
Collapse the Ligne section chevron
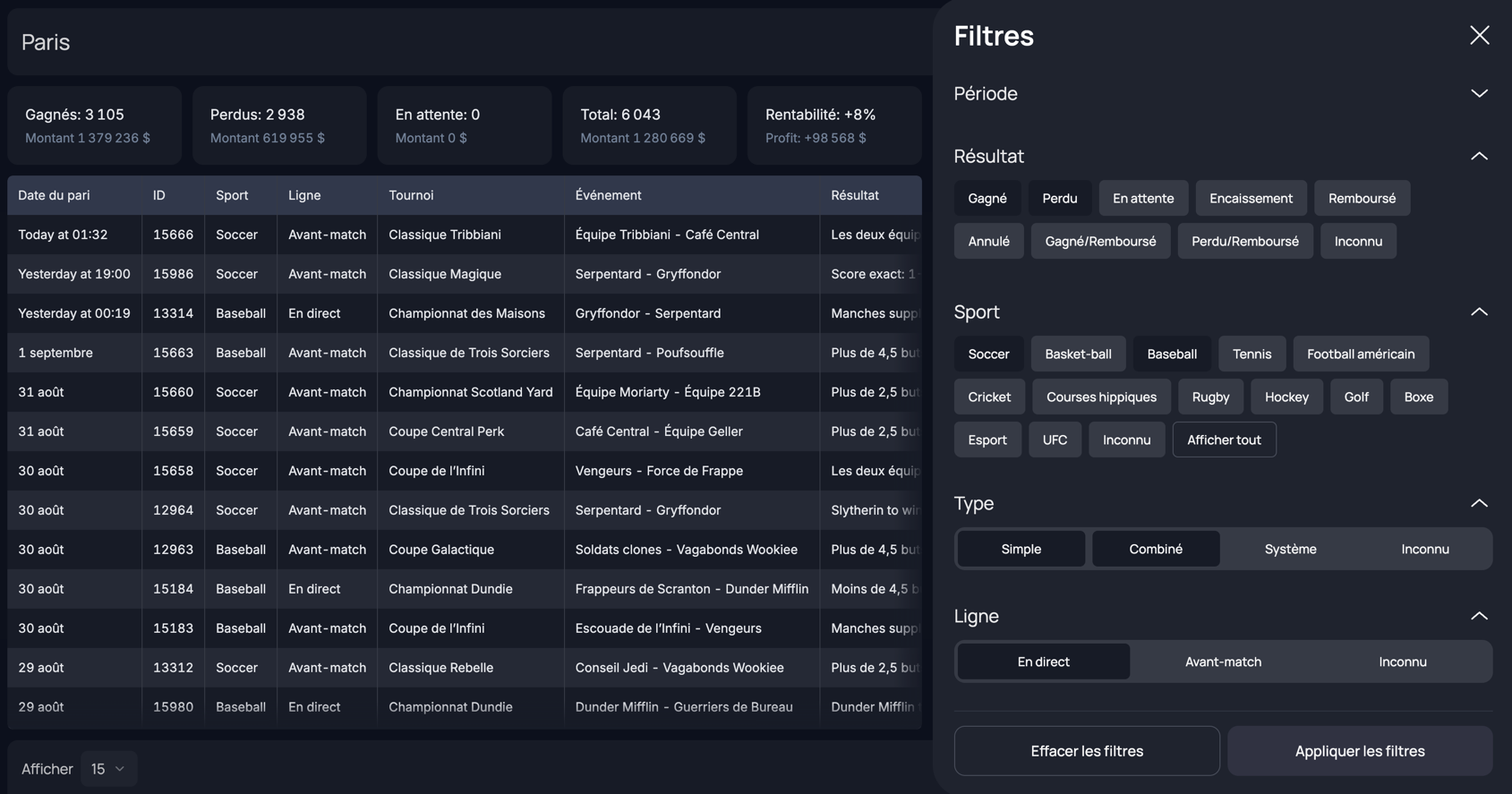coord(1479,617)
